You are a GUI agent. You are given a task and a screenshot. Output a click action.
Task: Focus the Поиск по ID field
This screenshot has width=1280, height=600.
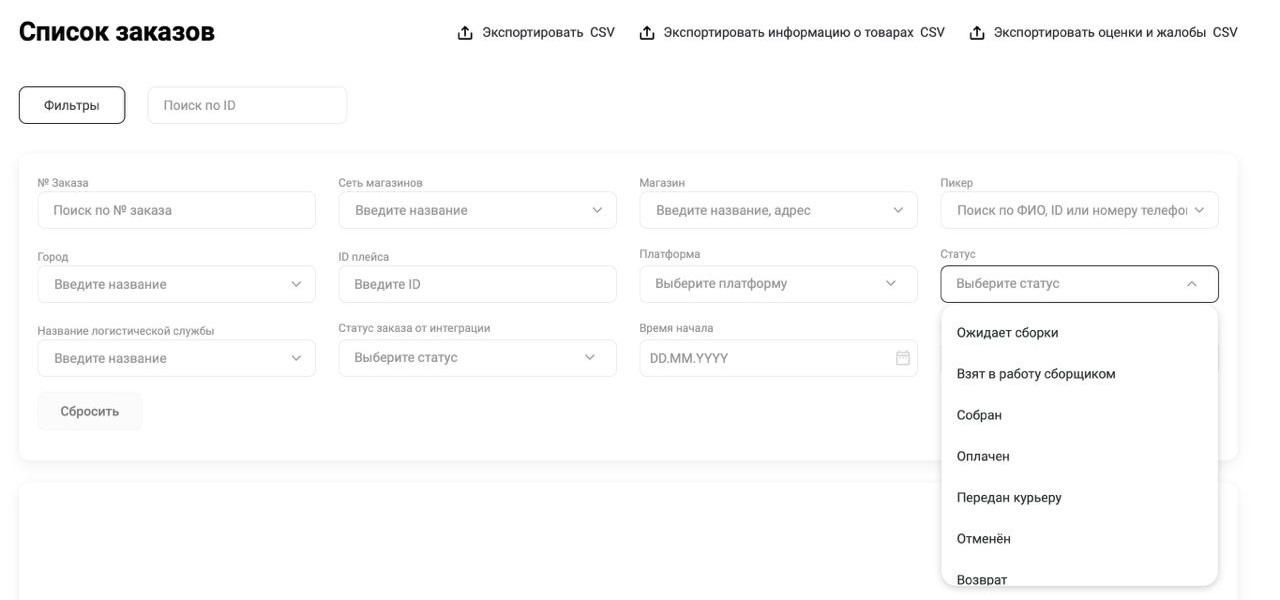pos(247,105)
